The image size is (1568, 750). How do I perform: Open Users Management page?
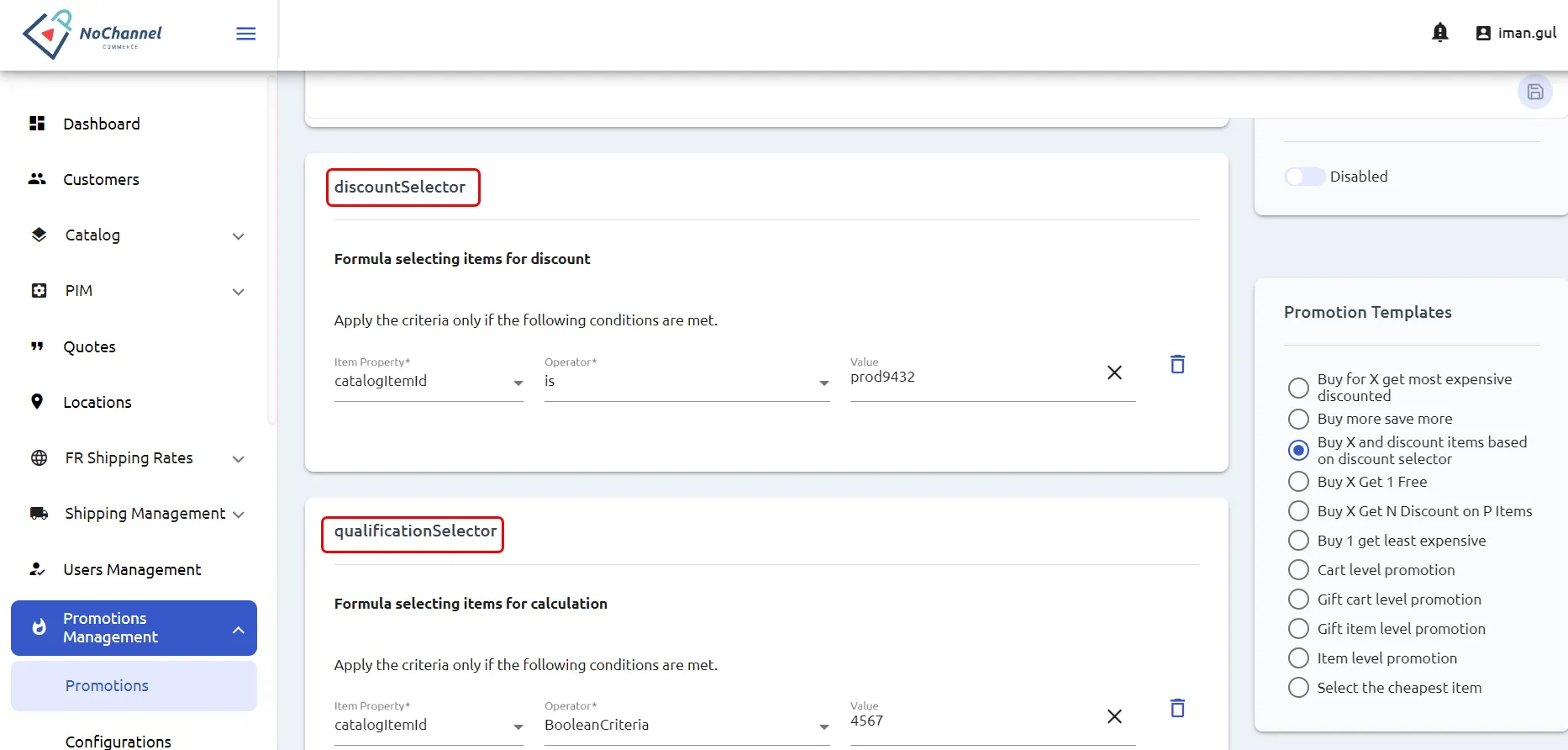coord(134,569)
